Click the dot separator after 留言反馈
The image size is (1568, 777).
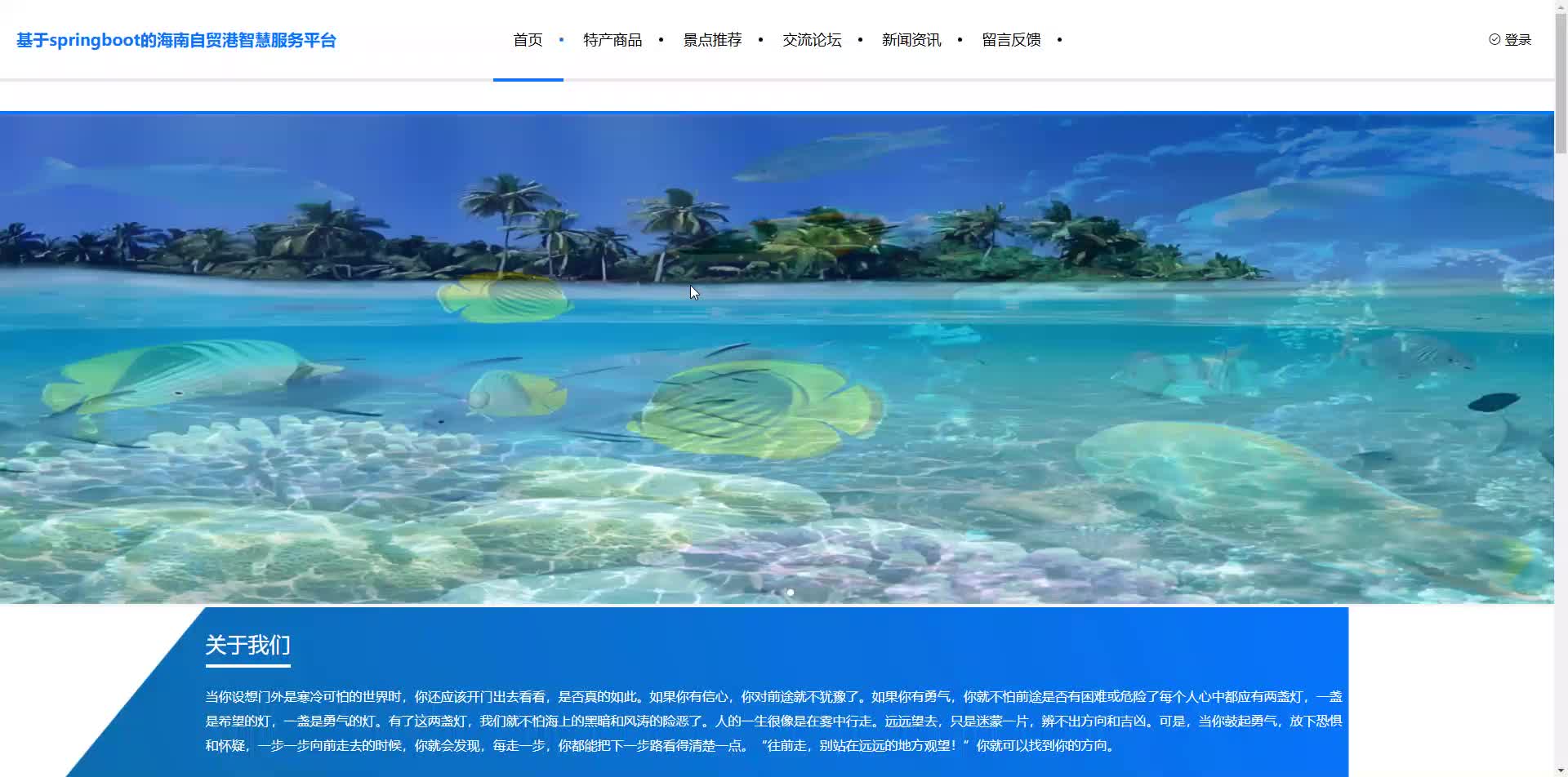tap(1060, 39)
